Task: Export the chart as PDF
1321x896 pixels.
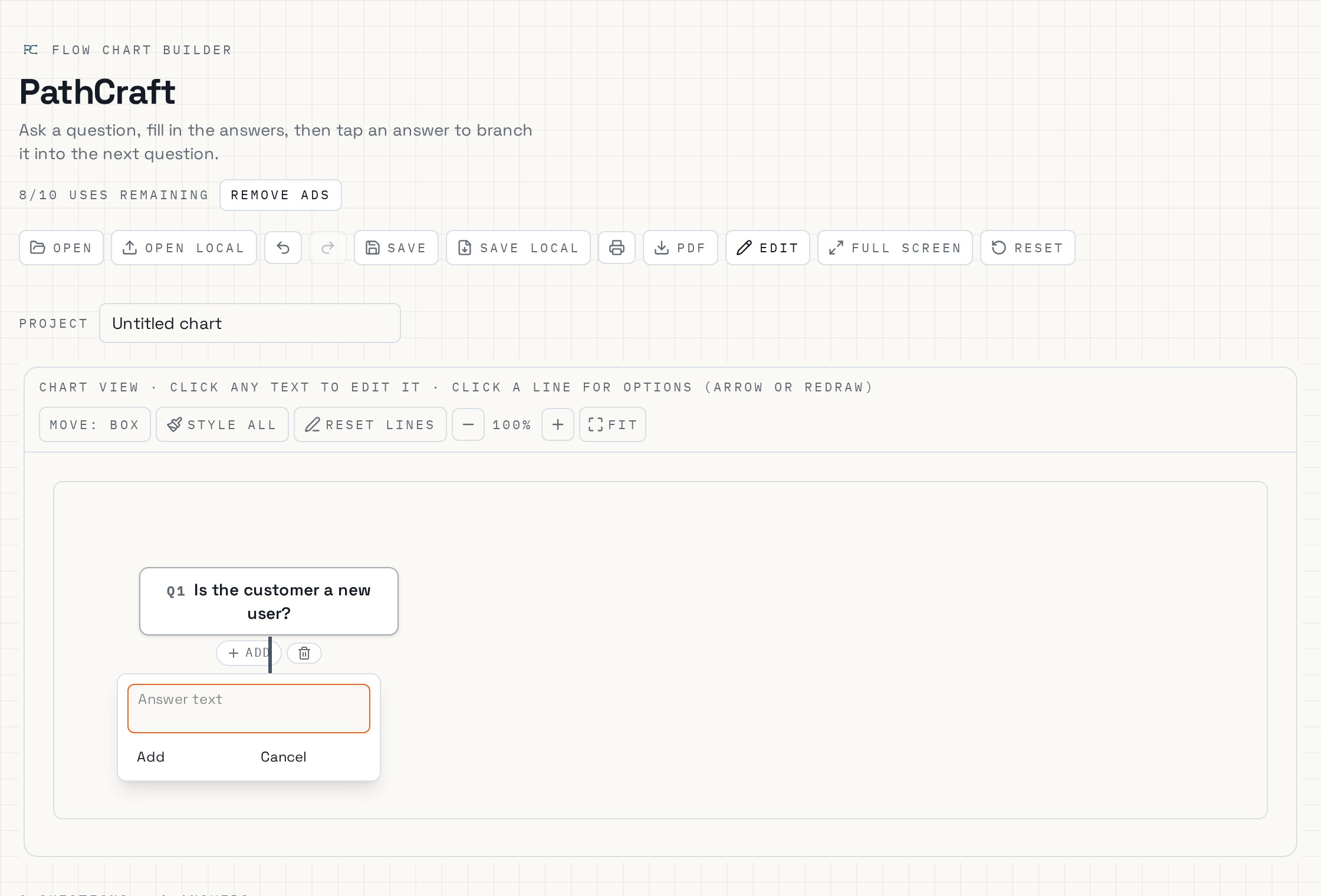Action: 681,248
